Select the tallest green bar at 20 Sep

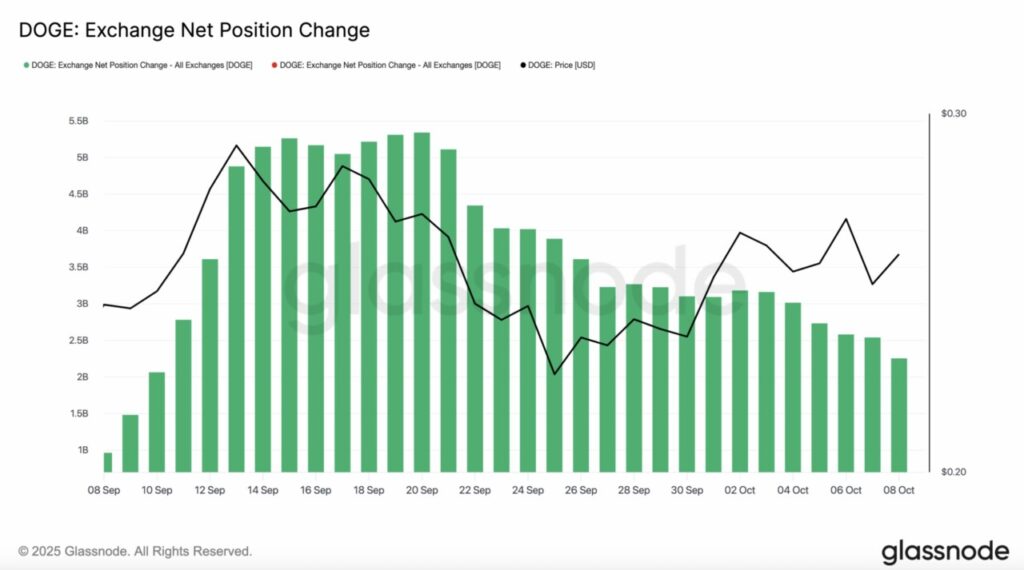click(x=421, y=300)
